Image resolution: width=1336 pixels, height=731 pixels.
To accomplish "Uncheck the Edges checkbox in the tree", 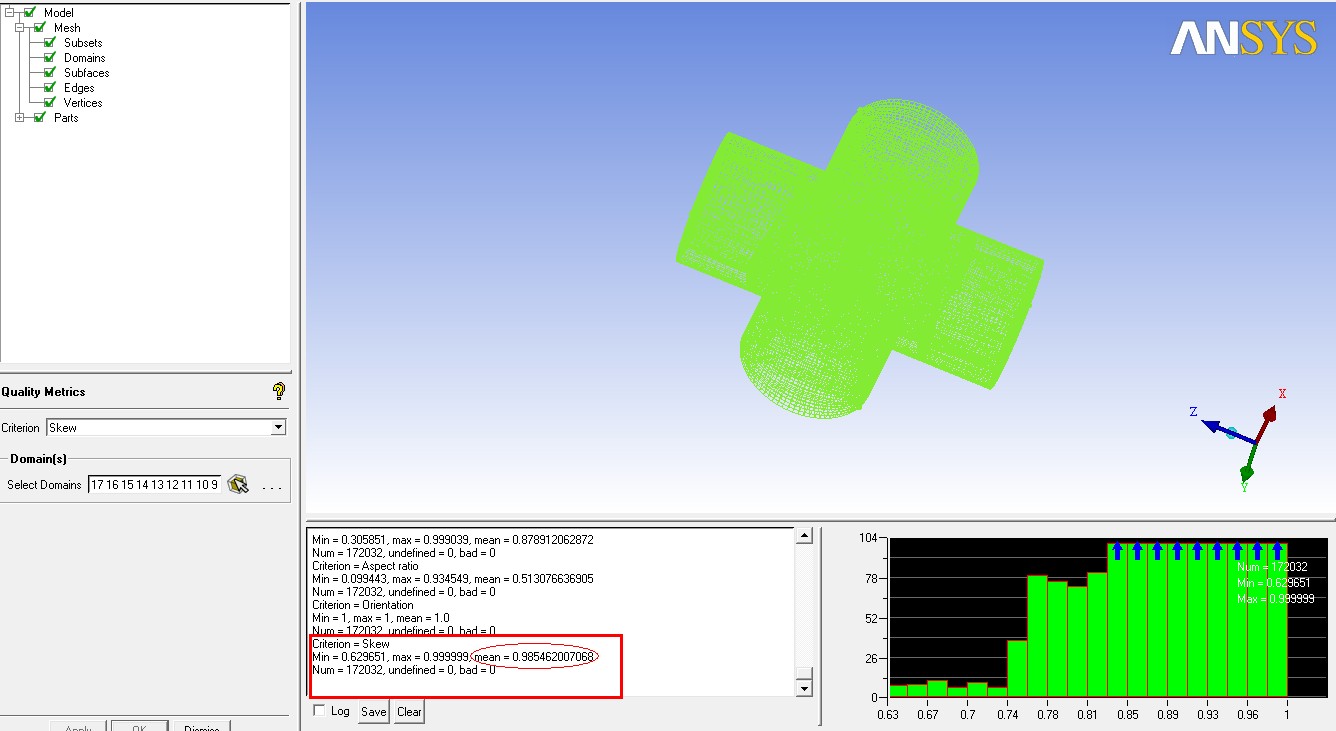I will point(50,88).
